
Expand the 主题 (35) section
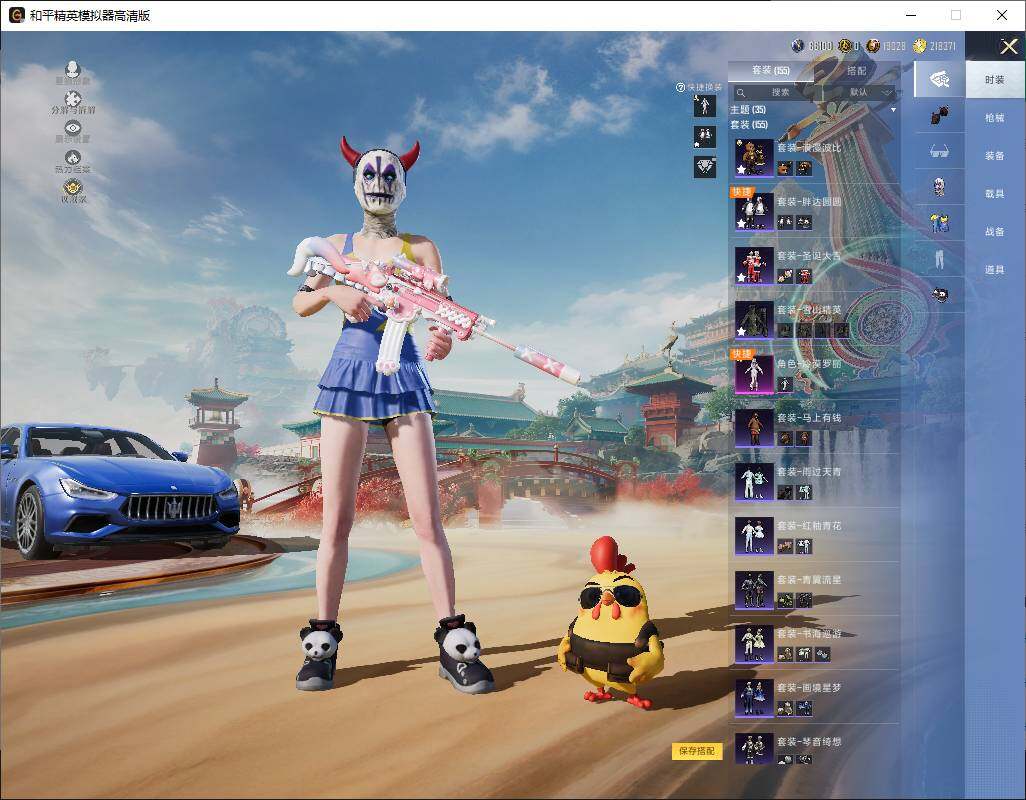[x=748, y=110]
